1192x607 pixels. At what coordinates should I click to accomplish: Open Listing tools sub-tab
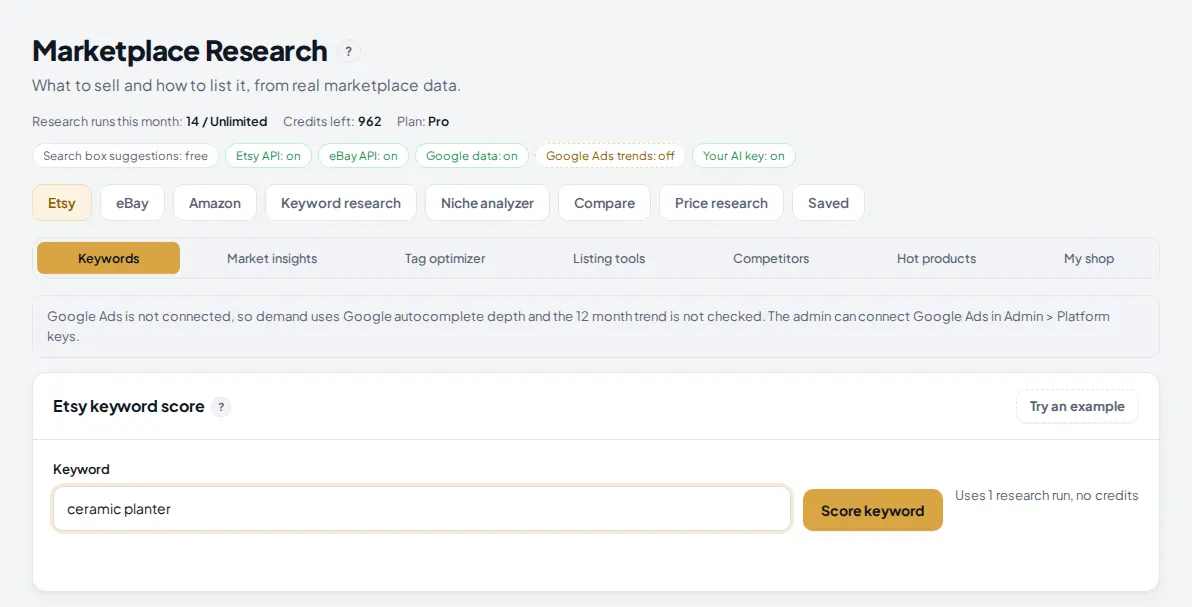609,259
